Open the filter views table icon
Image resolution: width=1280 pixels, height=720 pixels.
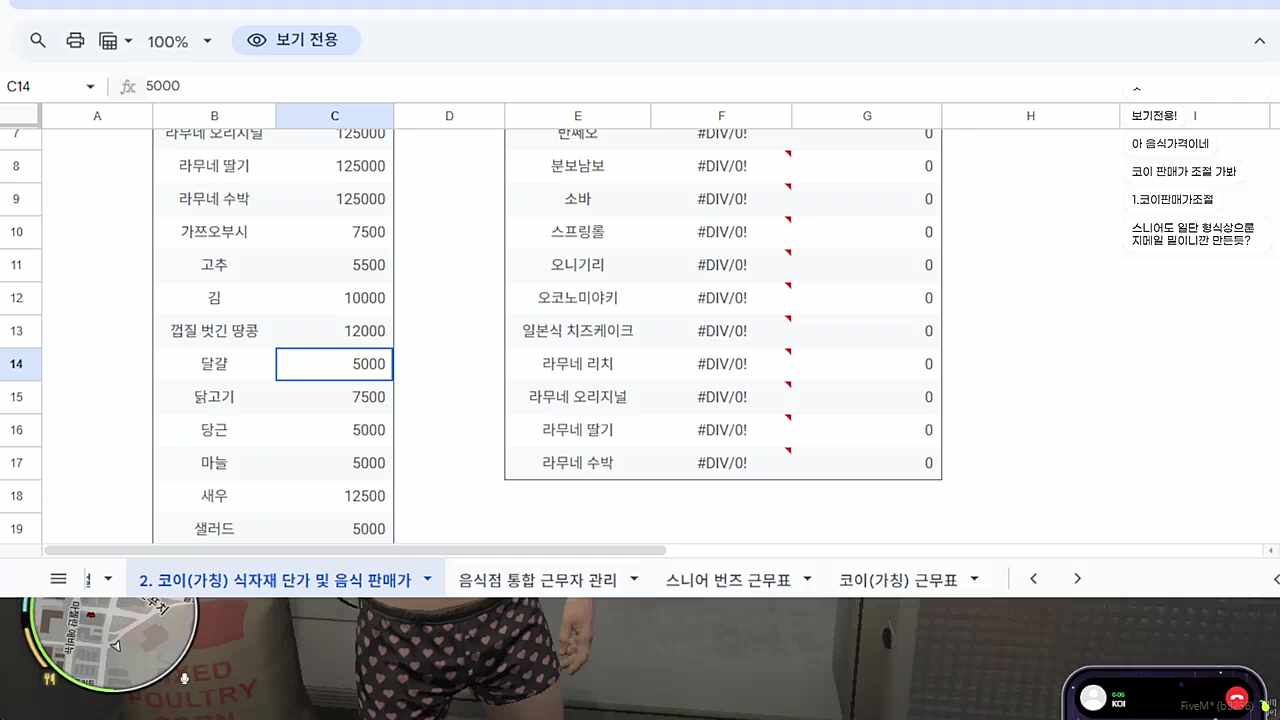[x=109, y=41]
